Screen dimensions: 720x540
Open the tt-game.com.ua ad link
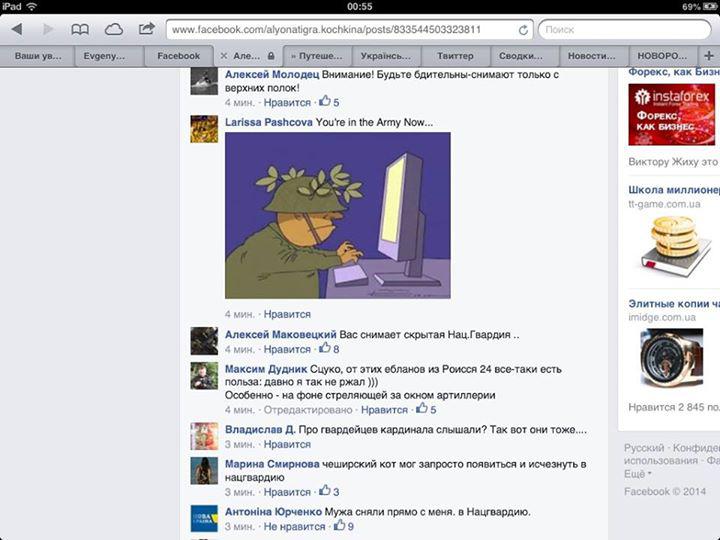coord(664,204)
